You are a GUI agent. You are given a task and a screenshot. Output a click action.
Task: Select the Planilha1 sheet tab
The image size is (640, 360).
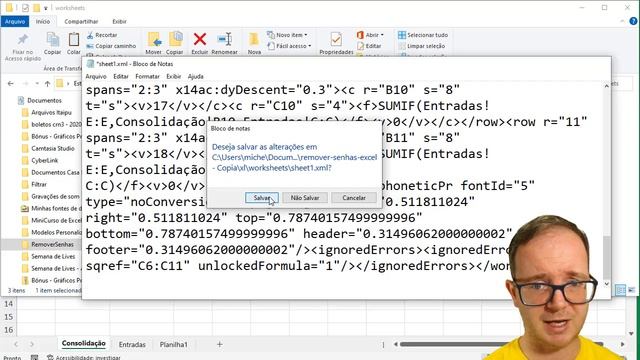[173, 344]
